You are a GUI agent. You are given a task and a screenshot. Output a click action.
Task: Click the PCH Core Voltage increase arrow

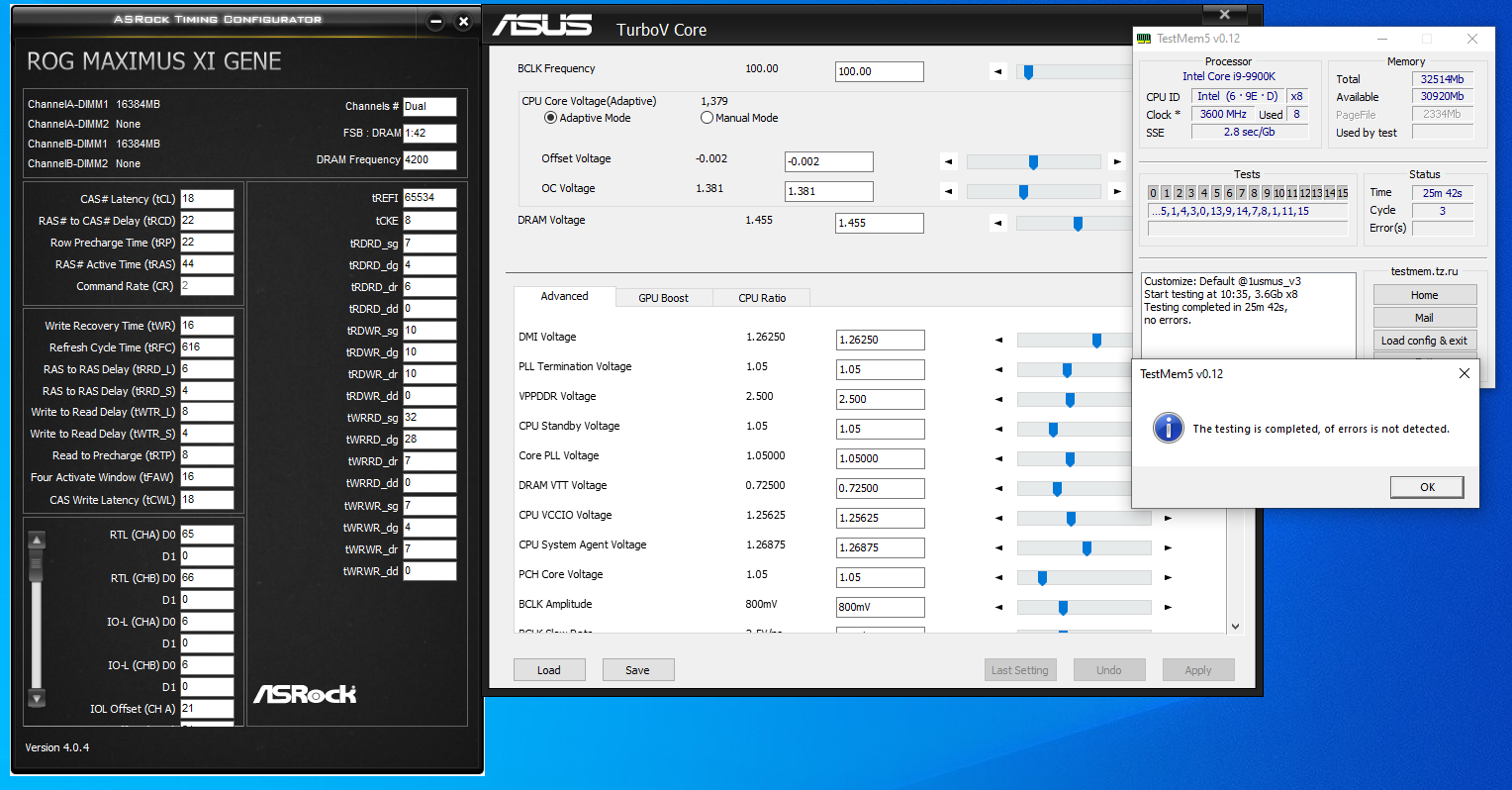click(1168, 578)
